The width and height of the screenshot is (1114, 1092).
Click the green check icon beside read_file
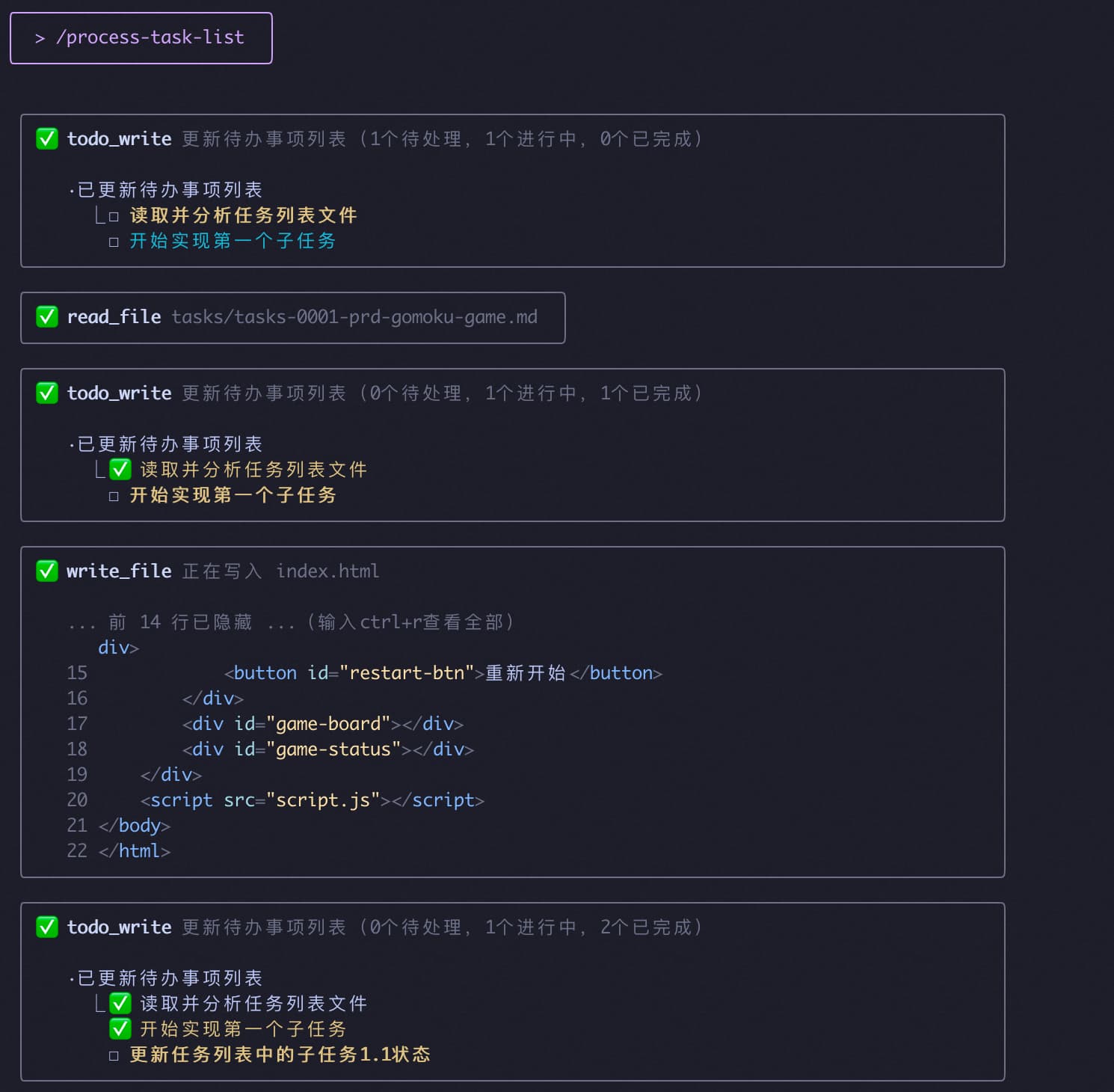pyautogui.click(x=47, y=317)
